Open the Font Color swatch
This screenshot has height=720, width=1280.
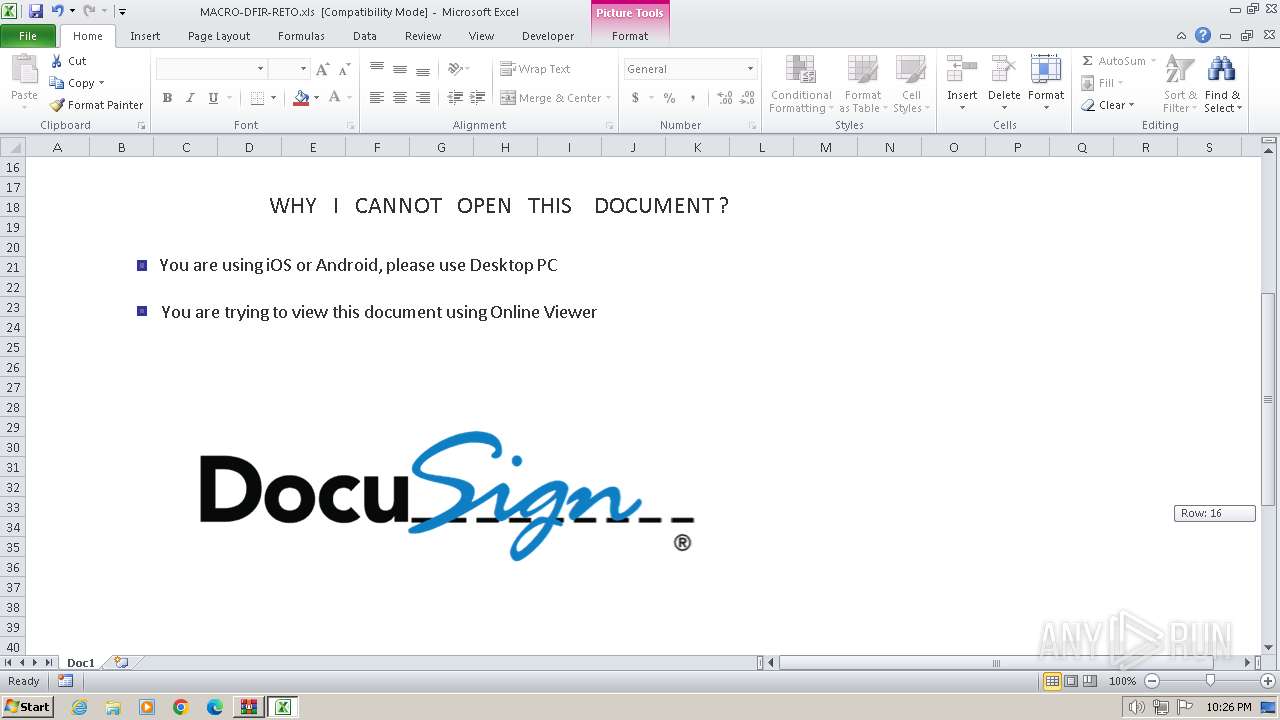coord(335,98)
